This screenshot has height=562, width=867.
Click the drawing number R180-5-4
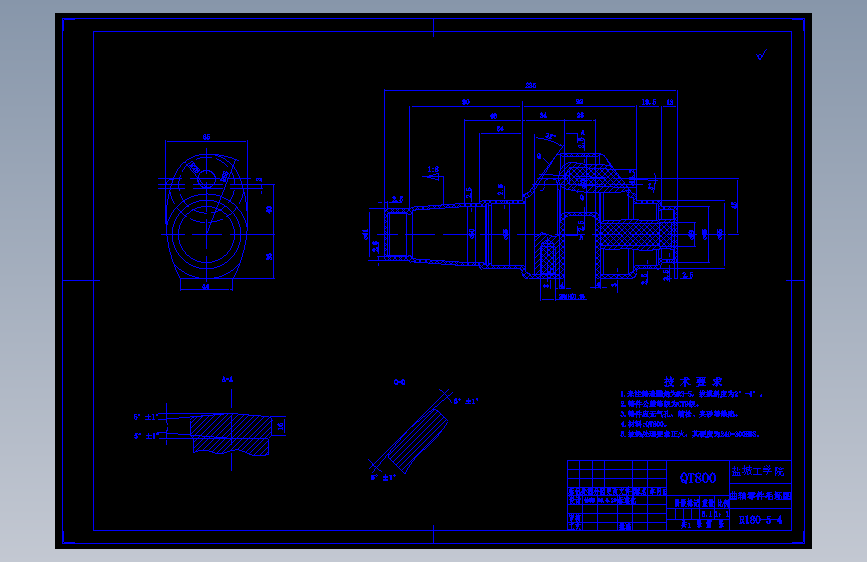tap(760, 520)
